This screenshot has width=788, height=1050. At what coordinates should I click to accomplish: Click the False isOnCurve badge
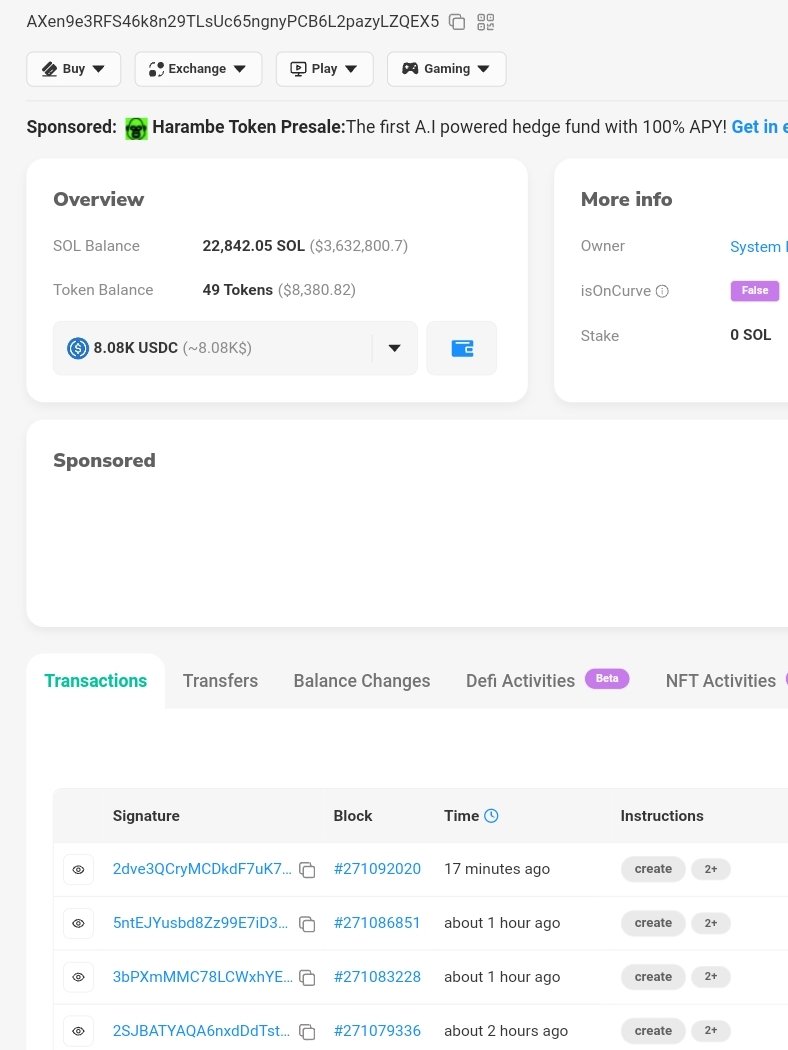pos(755,291)
